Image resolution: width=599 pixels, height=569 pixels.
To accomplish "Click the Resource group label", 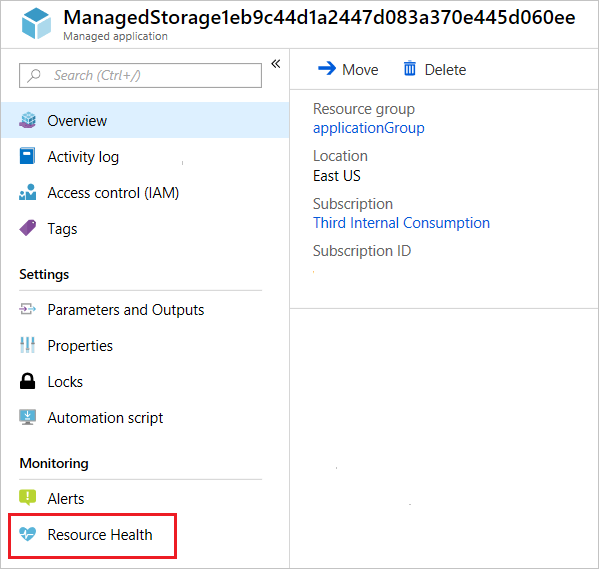I will tap(364, 109).
